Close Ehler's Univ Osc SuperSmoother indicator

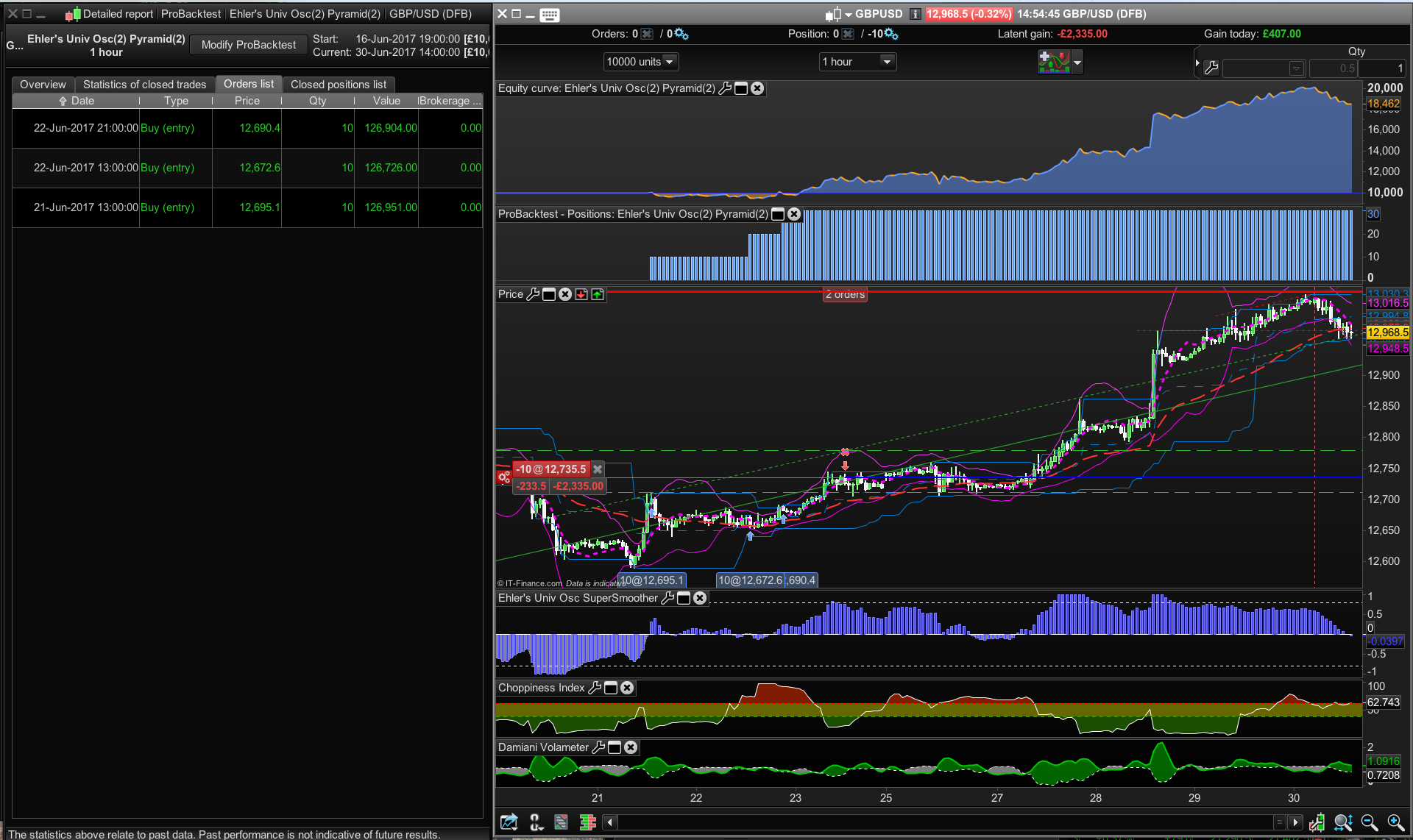(x=700, y=598)
